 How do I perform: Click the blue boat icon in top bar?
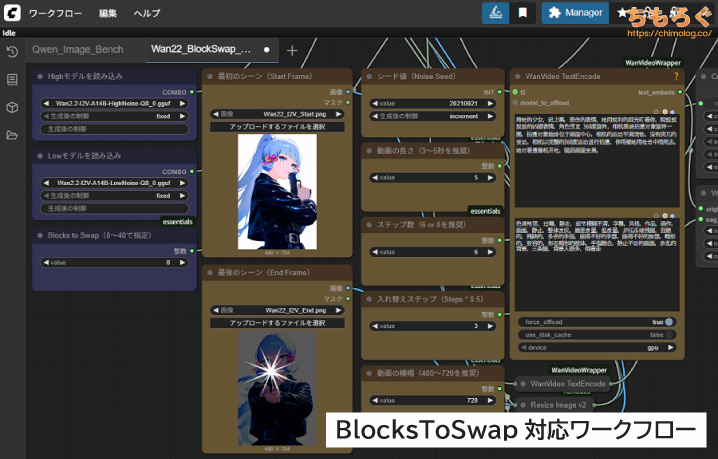coord(495,13)
